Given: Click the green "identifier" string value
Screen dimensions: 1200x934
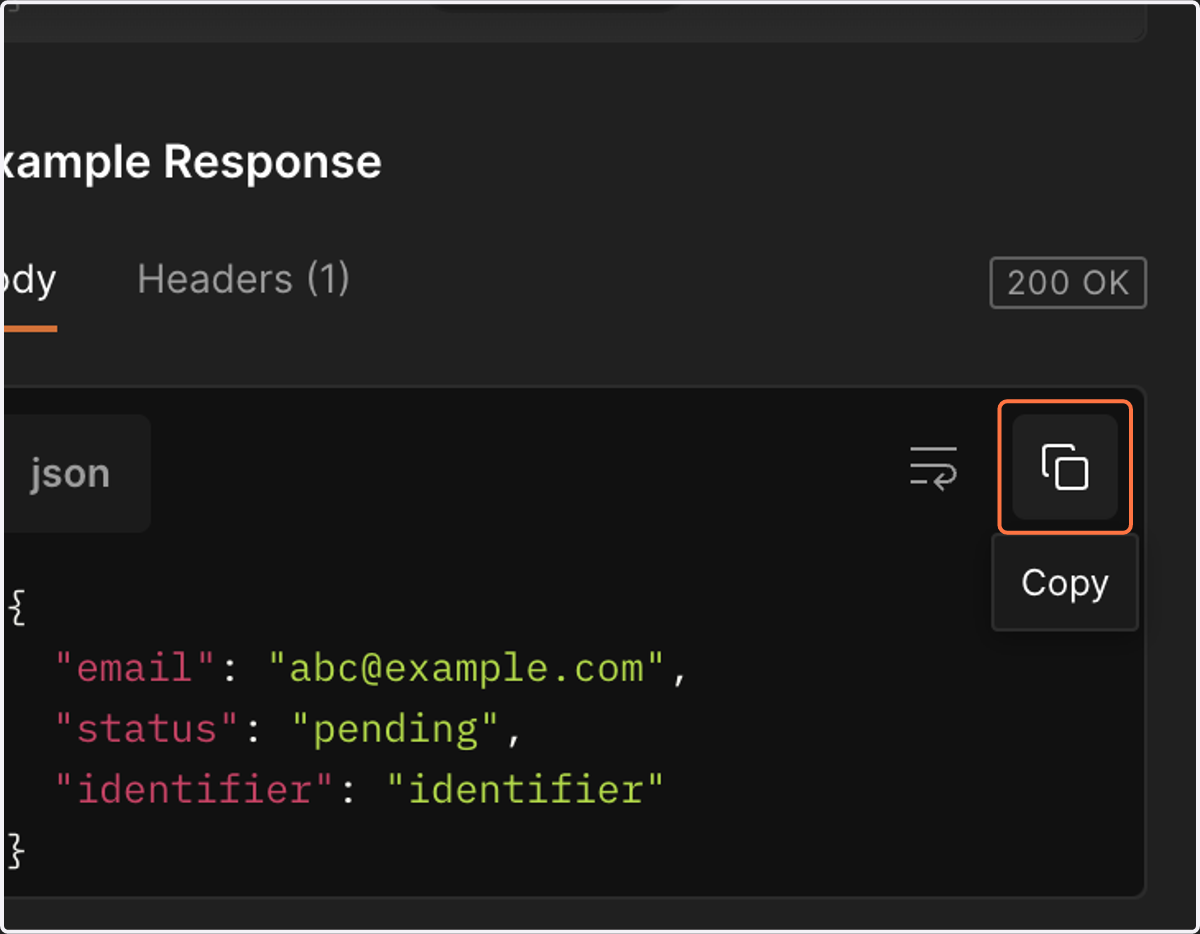Looking at the screenshot, I should [526, 790].
